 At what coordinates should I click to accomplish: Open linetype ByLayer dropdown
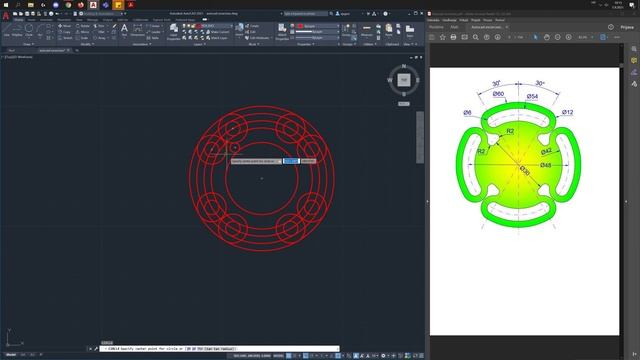(x=318, y=38)
